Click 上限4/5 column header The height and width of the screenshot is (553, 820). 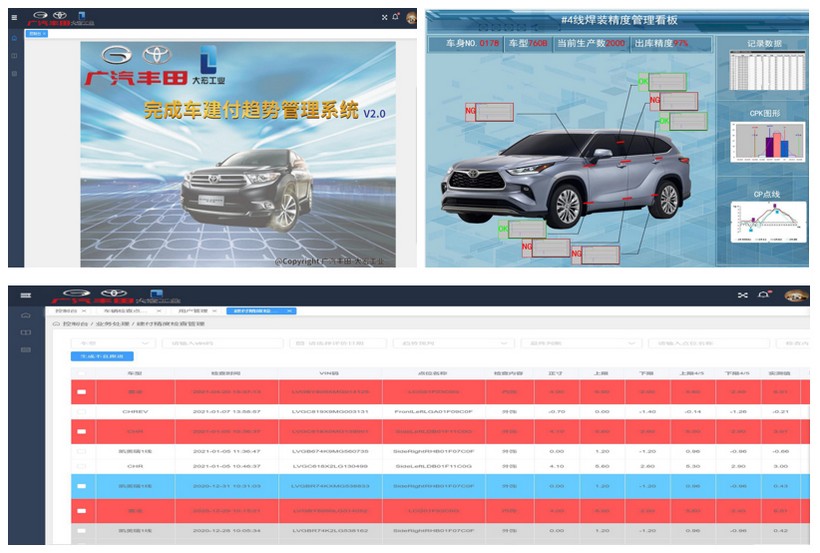point(692,374)
